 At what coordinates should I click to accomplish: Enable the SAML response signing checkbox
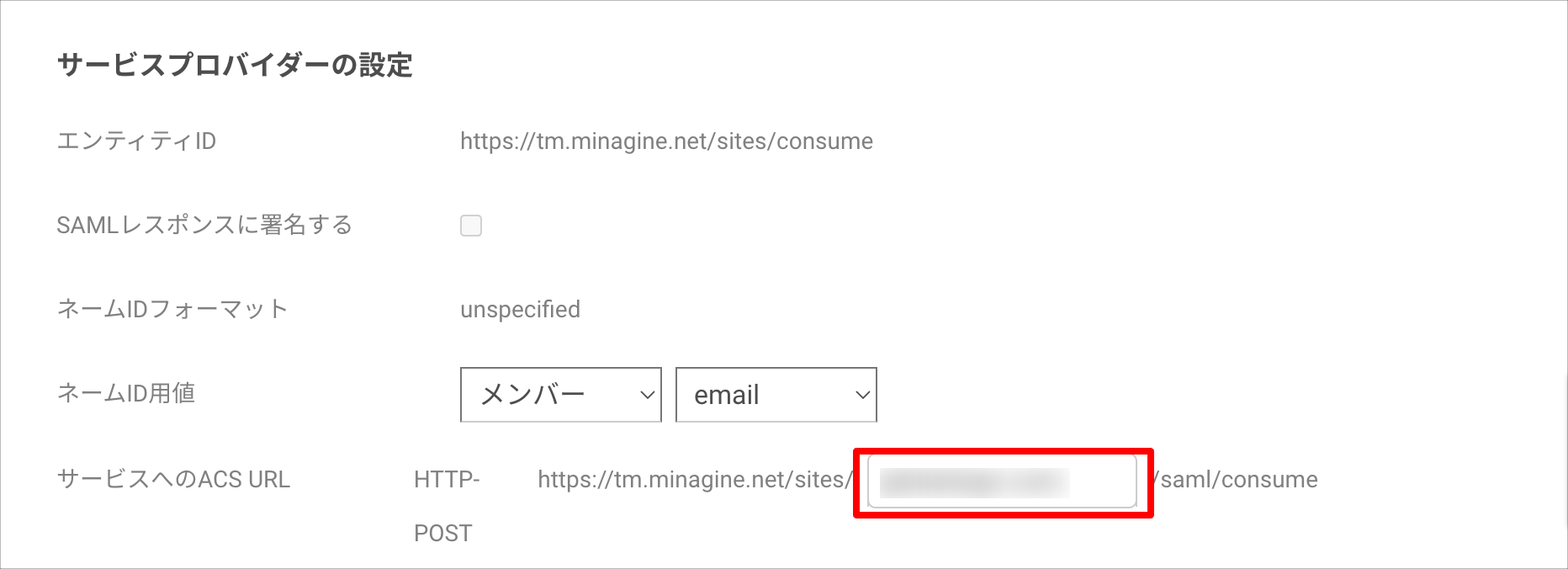471,226
